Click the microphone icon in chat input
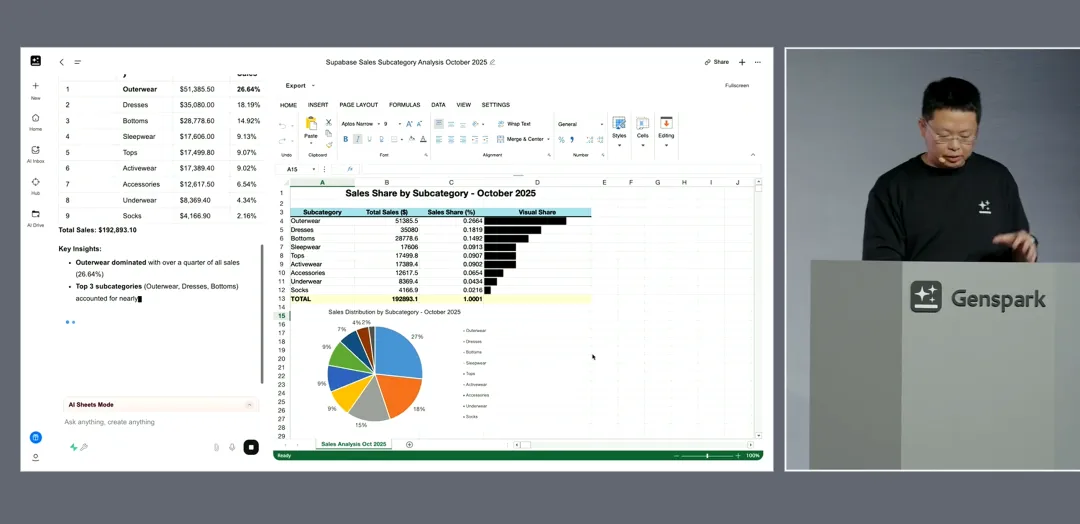The height and width of the screenshot is (524, 1080). point(232,447)
